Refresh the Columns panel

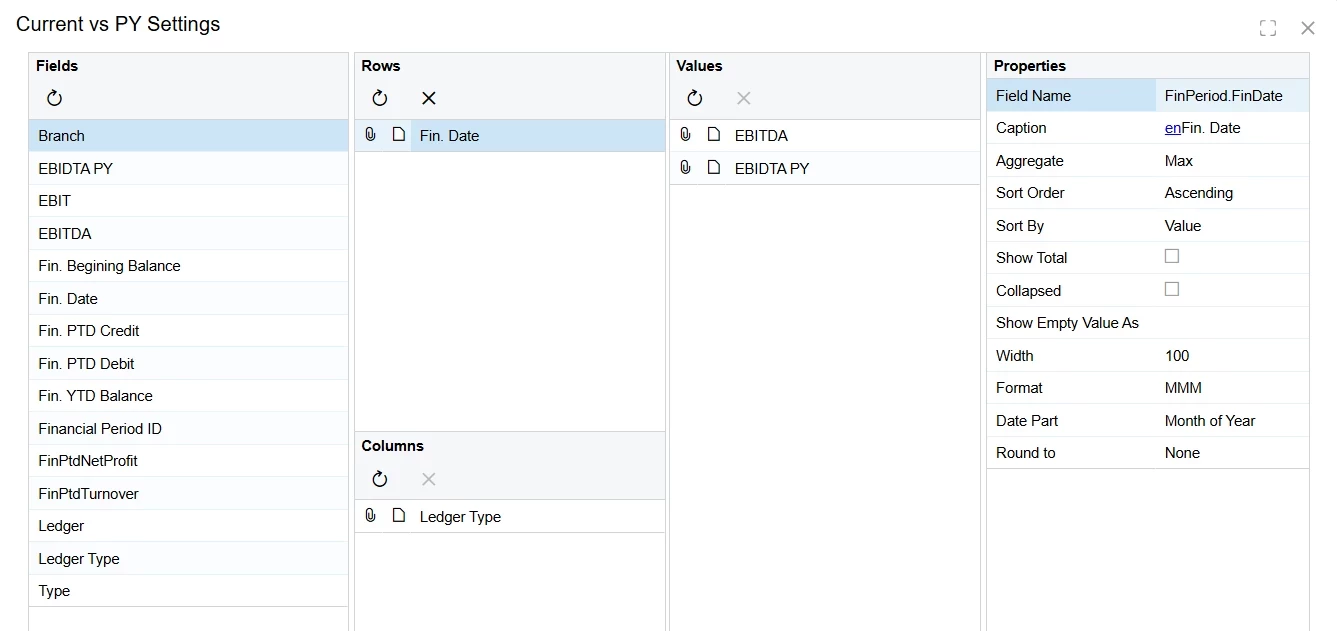point(380,479)
